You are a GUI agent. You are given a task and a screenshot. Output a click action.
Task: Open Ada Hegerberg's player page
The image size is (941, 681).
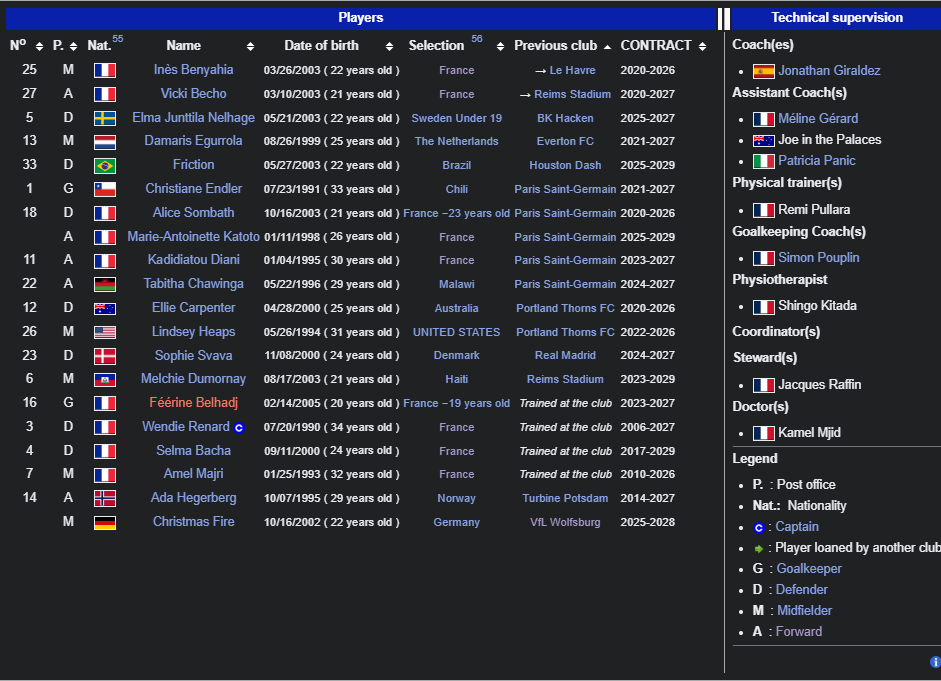[x=193, y=498]
